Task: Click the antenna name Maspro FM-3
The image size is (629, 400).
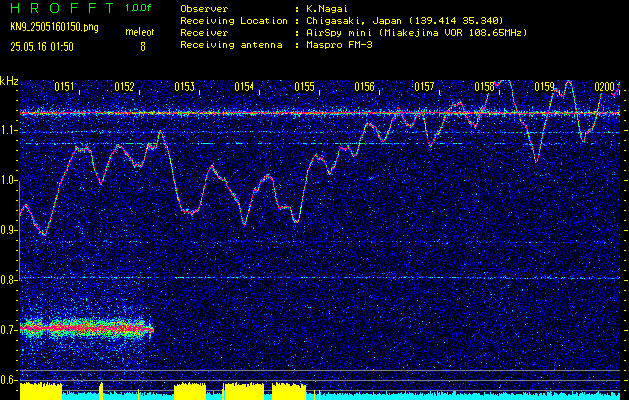Action: click(x=339, y=45)
